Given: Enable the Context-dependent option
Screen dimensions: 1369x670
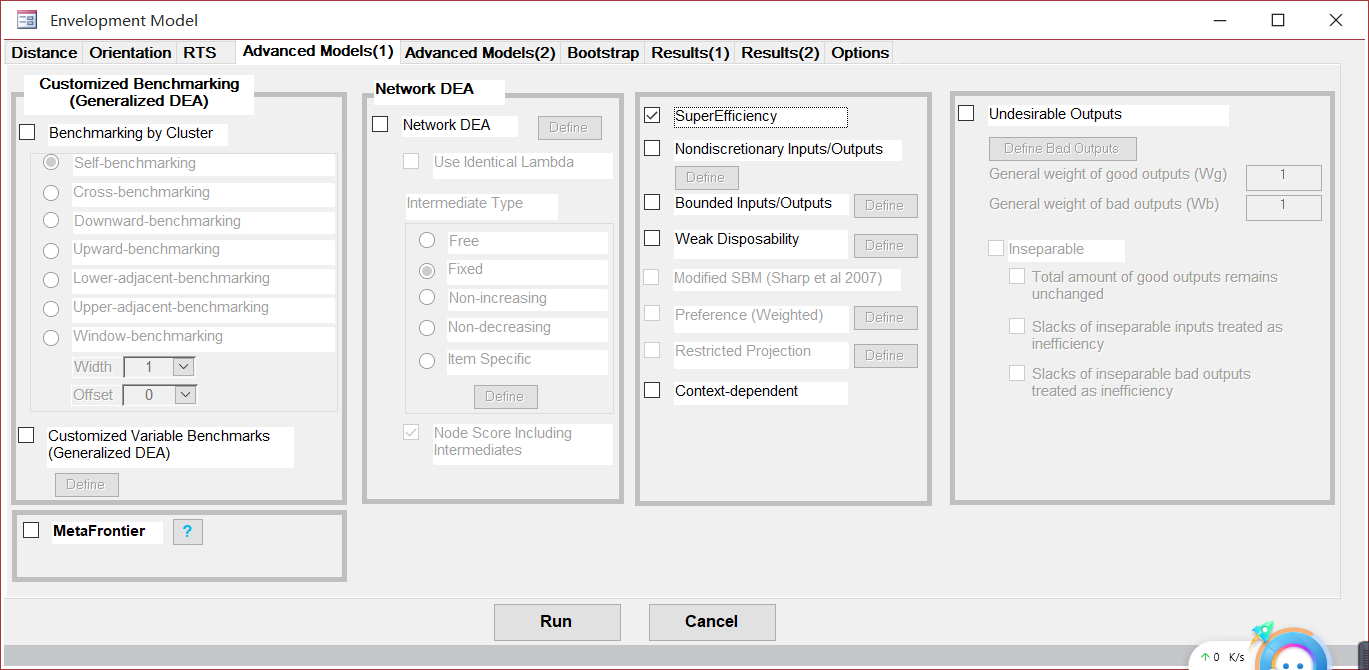Looking at the screenshot, I should click(x=652, y=391).
